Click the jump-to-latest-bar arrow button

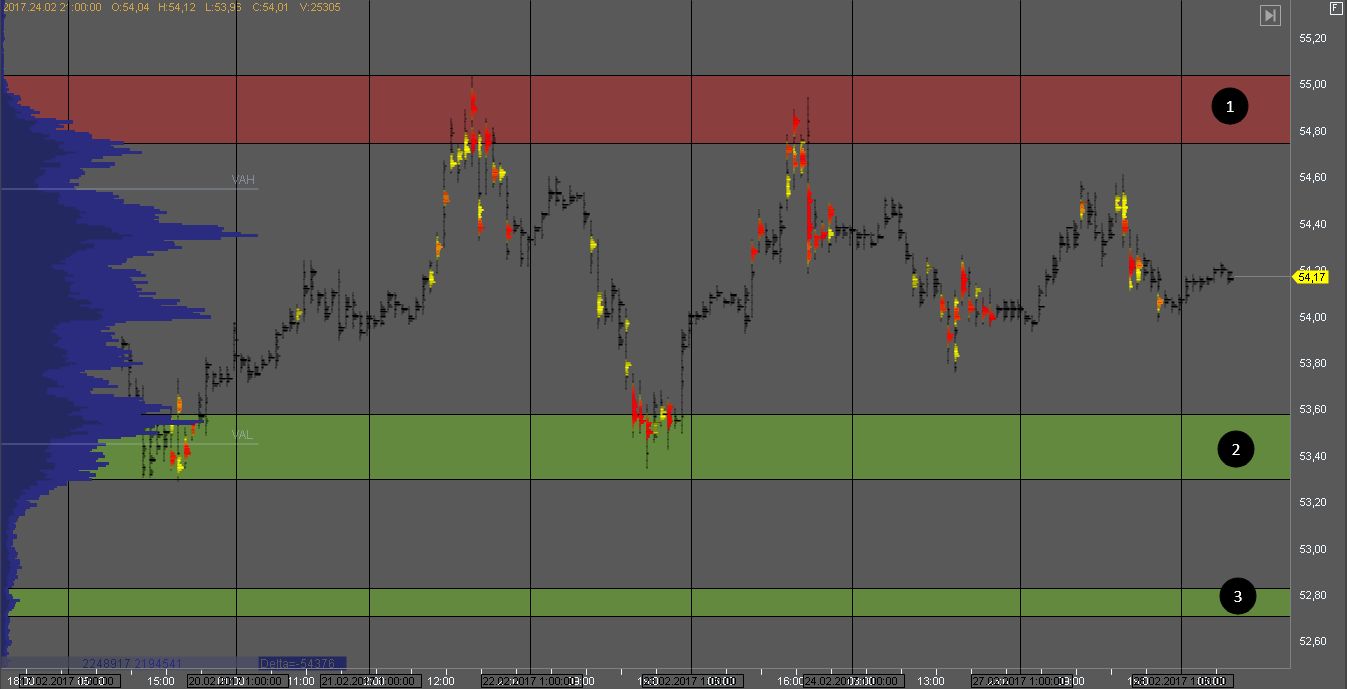[1270, 15]
